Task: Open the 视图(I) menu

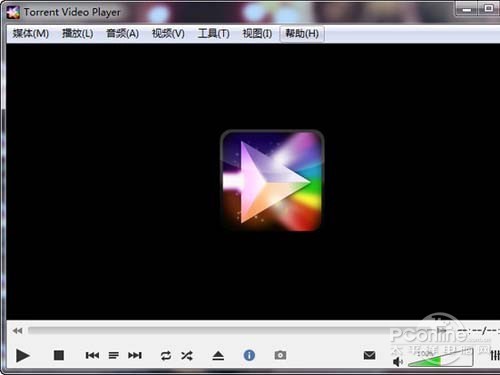Action: tap(257, 34)
